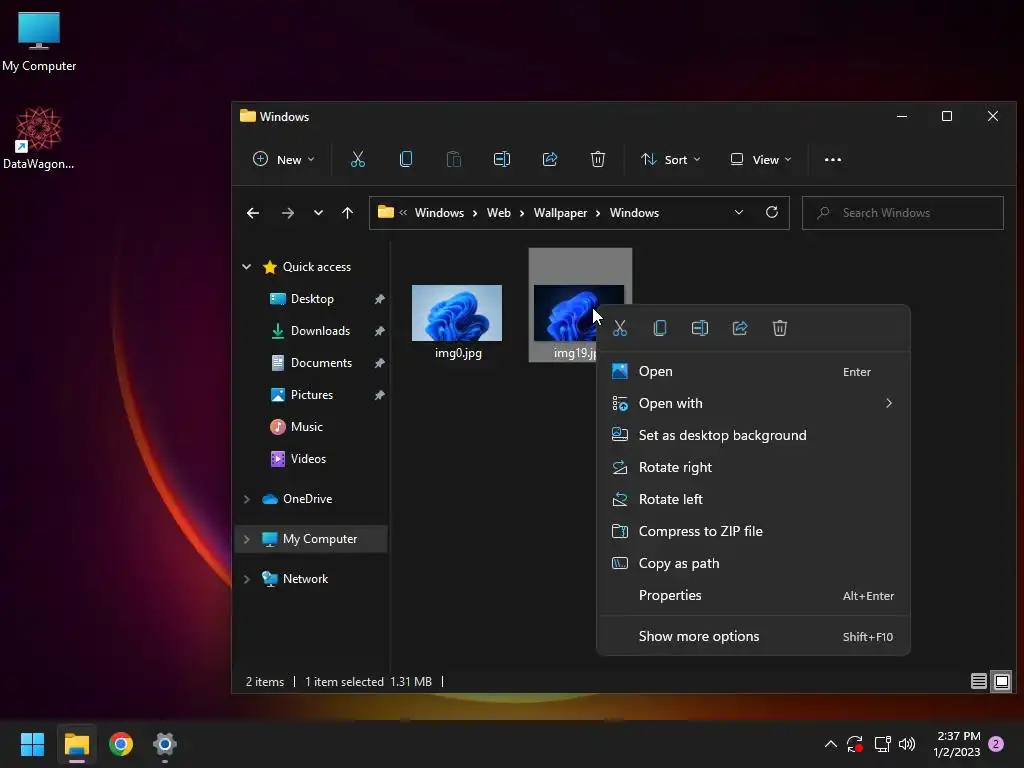1024x768 pixels.
Task: Click the Share icon in the context menu
Action: pyautogui.click(x=740, y=328)
